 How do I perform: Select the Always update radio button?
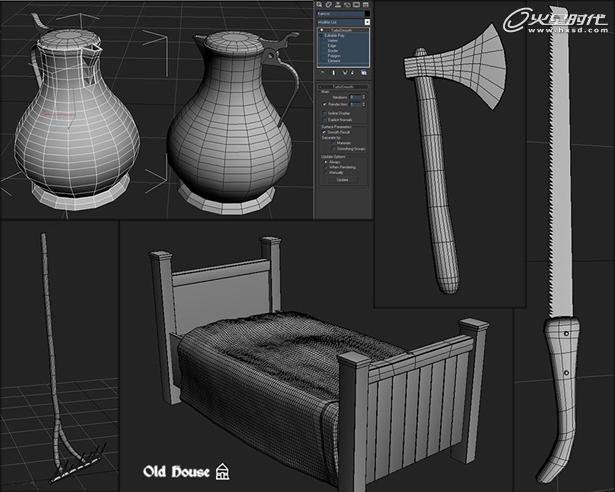point(326,162)
